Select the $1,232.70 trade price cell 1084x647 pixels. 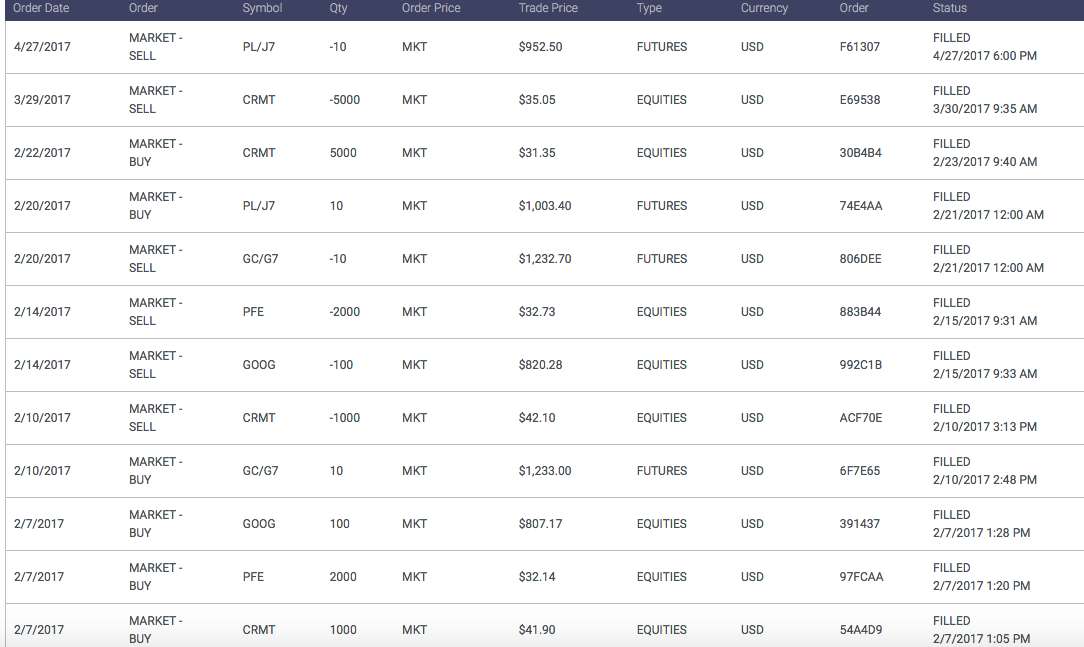pos(545,259)
